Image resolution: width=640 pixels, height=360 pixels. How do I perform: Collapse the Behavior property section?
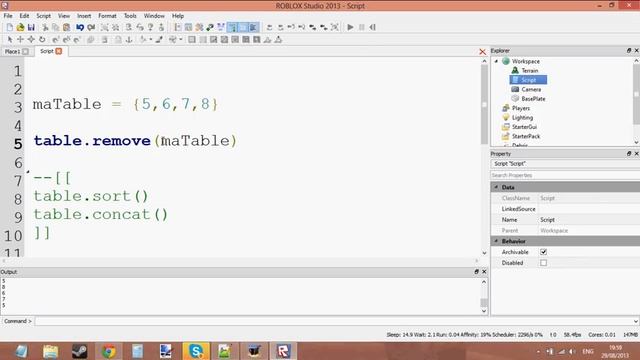(496, 241)
